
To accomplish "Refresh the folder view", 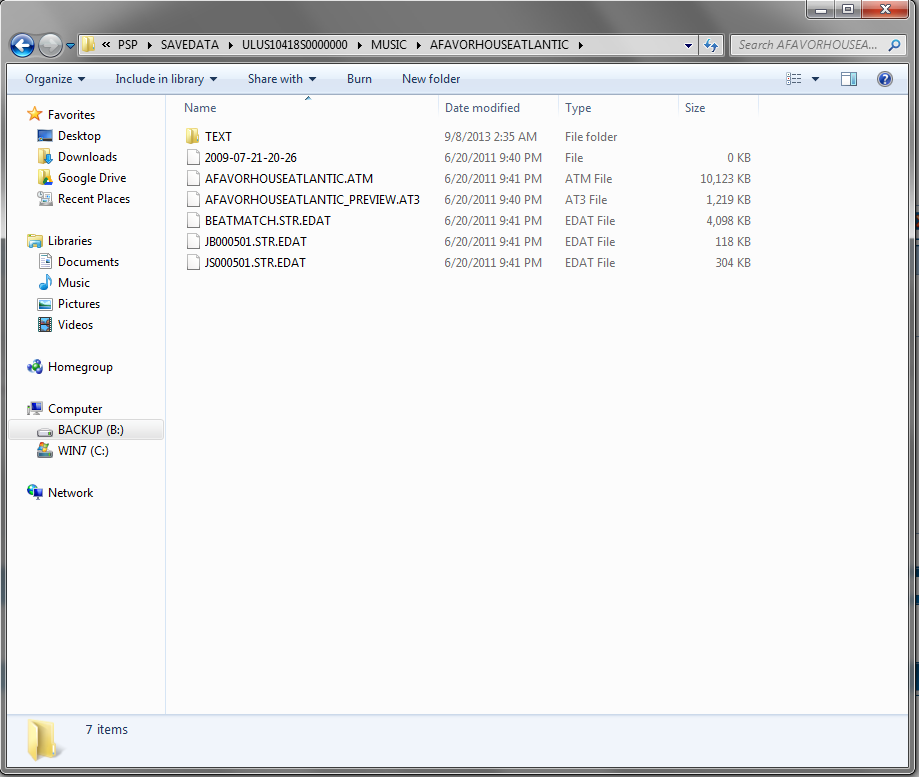I will 711,45.
